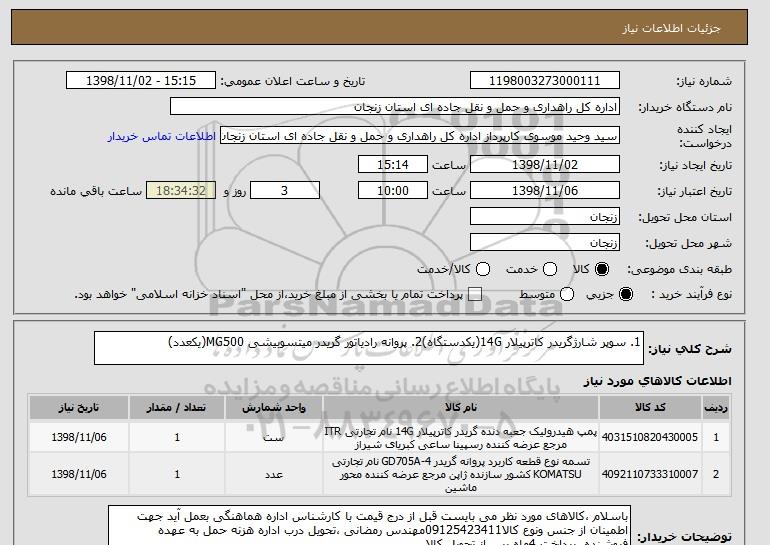770x545 pixels.
Task: Click the شرح کلی نیاز text box
Action: (x=369, y=348)
